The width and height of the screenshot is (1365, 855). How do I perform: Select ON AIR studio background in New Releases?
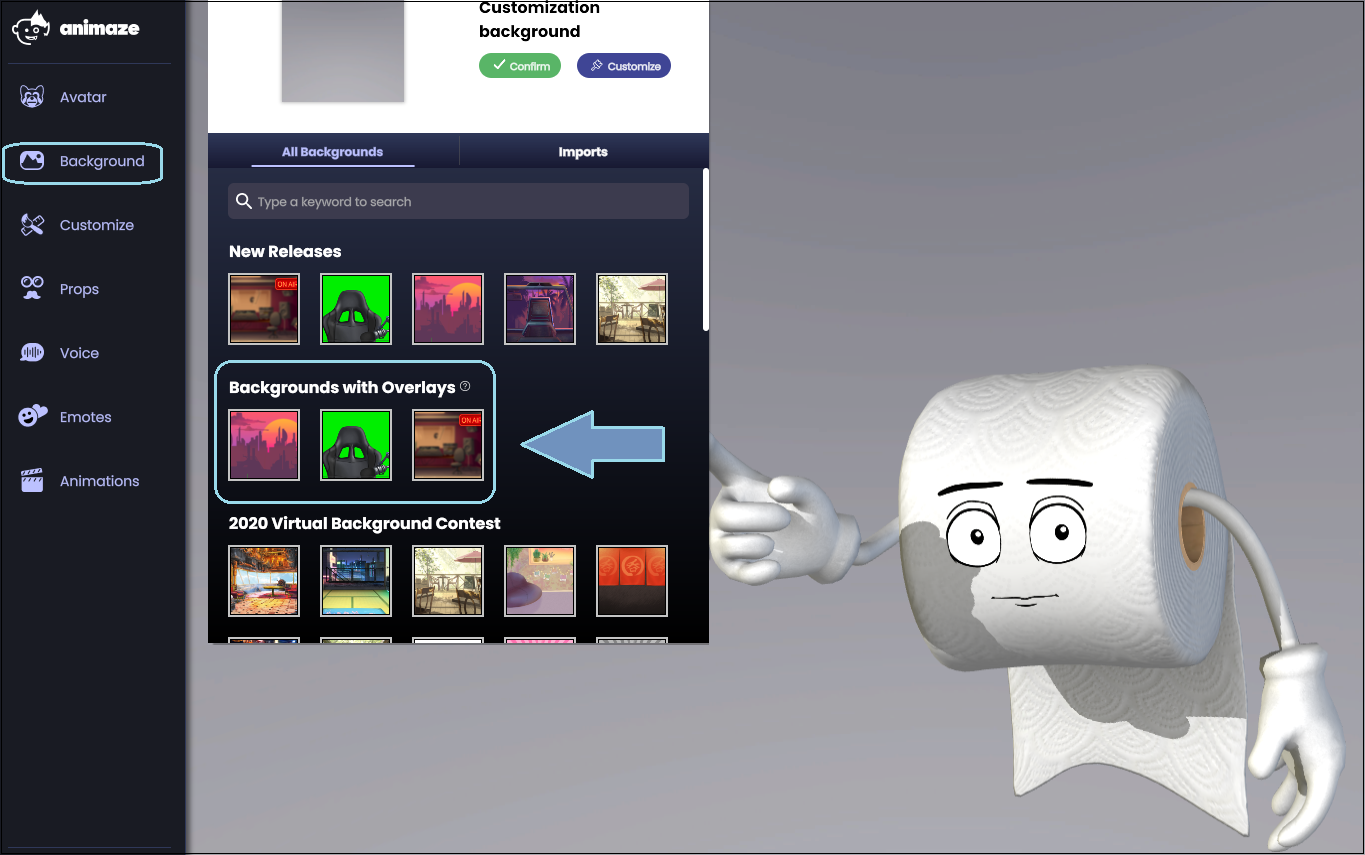tap(264, 309)
